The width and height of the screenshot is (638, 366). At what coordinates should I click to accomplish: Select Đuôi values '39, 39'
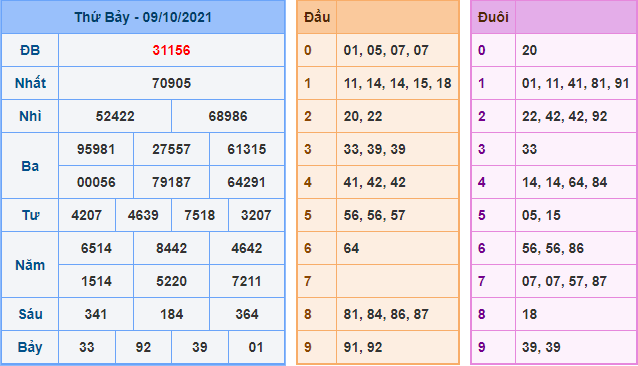tap(541, 347)
